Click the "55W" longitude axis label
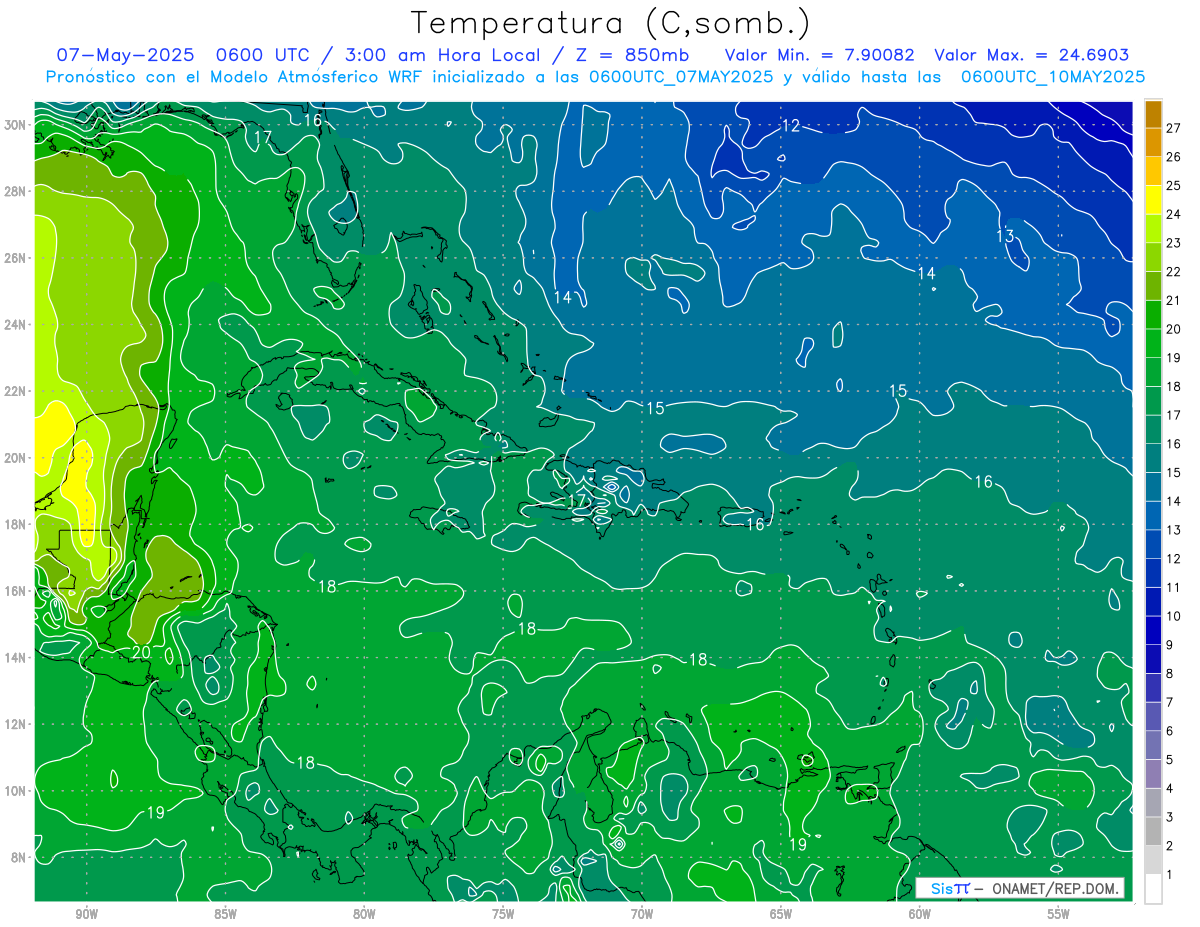The image size is (1200, 927). pos(1059,914)
